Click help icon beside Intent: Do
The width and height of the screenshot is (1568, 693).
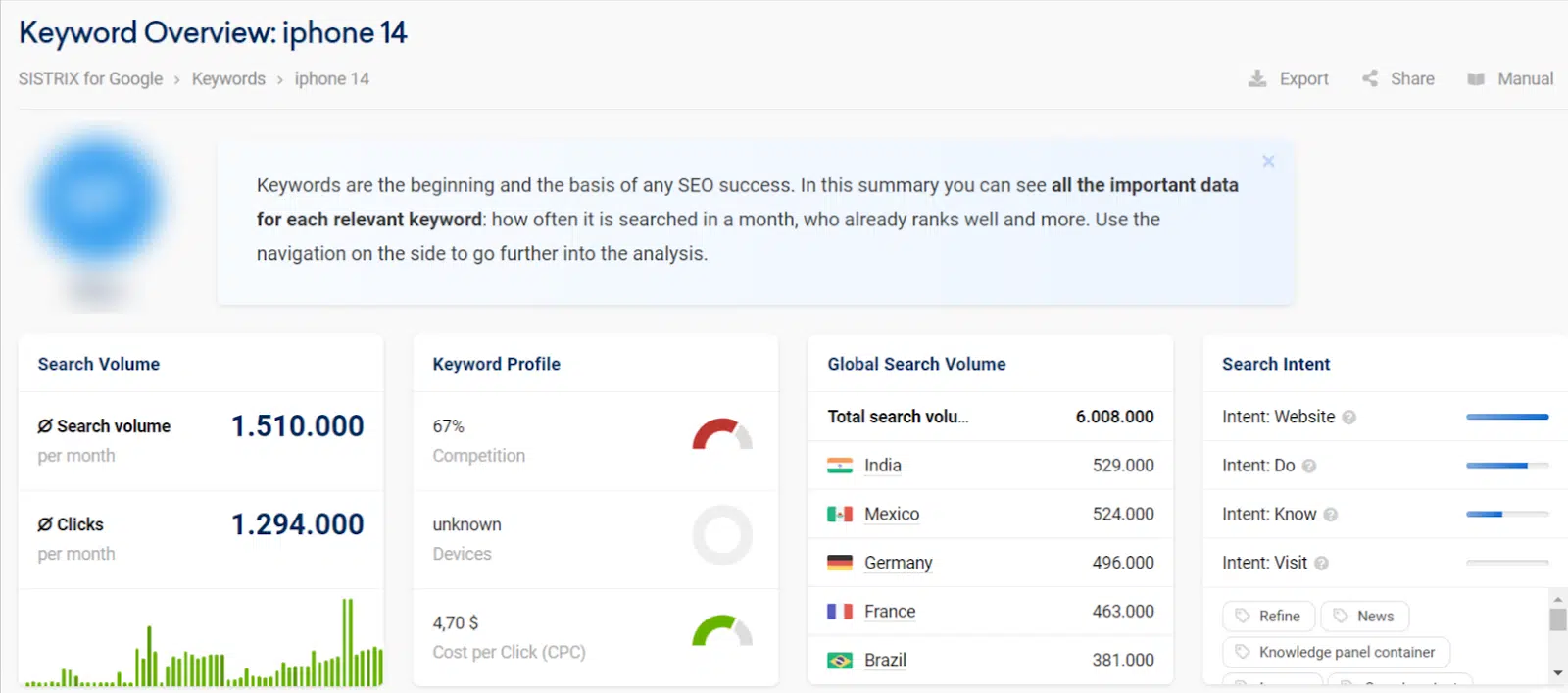coord(1309,466)
